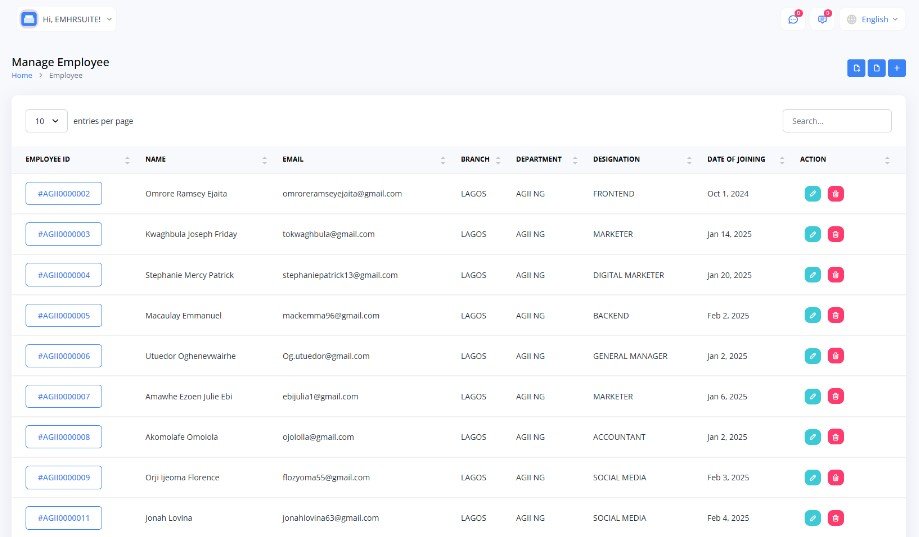Edit employee Akomolafe Omolola
This screenshot has height=537, width=919.
pyautogui.click(x=812, y=437)
